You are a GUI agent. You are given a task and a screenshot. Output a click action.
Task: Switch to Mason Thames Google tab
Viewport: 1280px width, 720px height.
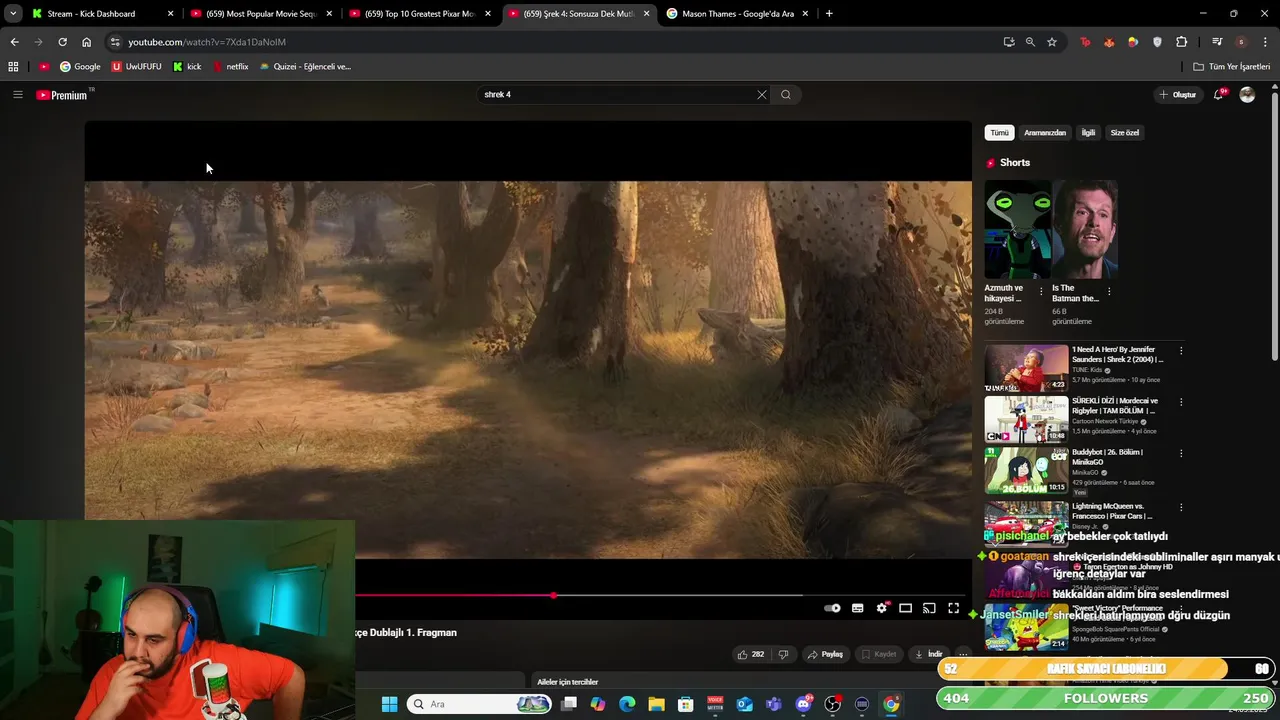tap(738, 14)
